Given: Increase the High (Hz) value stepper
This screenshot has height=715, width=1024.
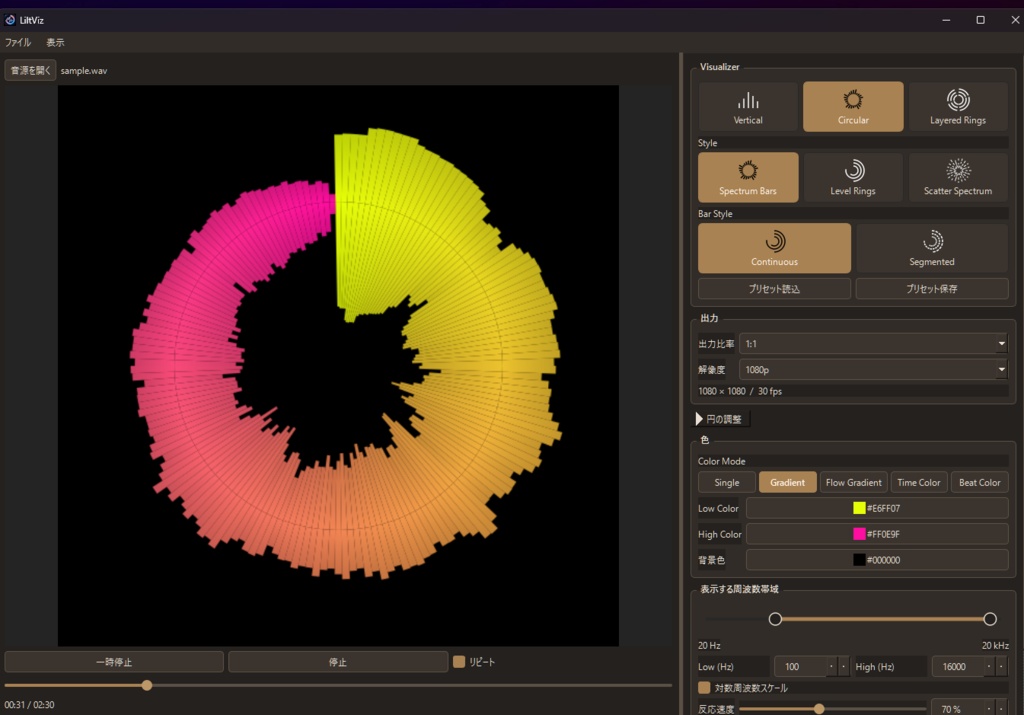Looking at the screenshot, I should coord(989,667).
